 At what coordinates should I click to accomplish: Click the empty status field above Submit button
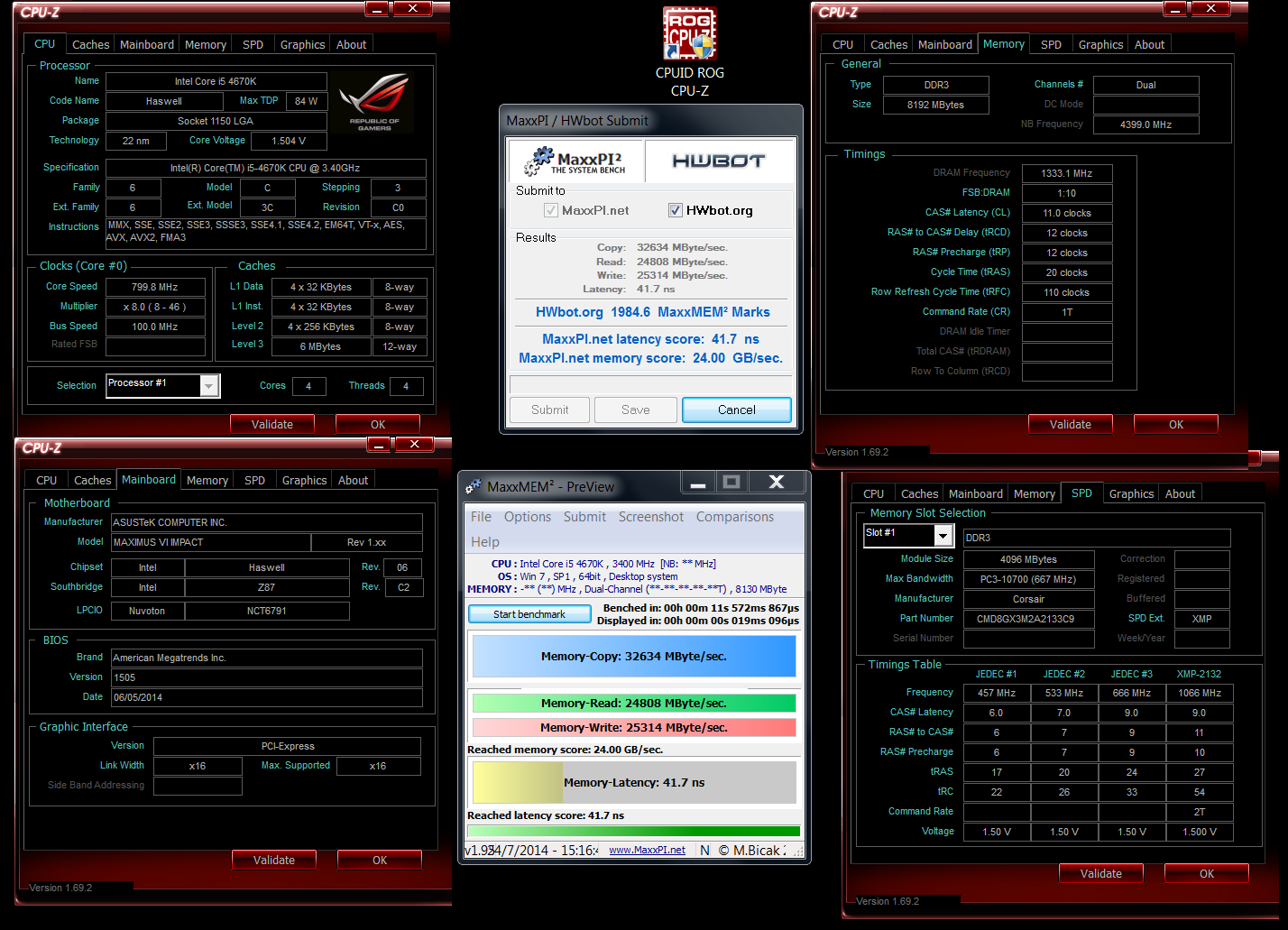[x=650, y=385]
